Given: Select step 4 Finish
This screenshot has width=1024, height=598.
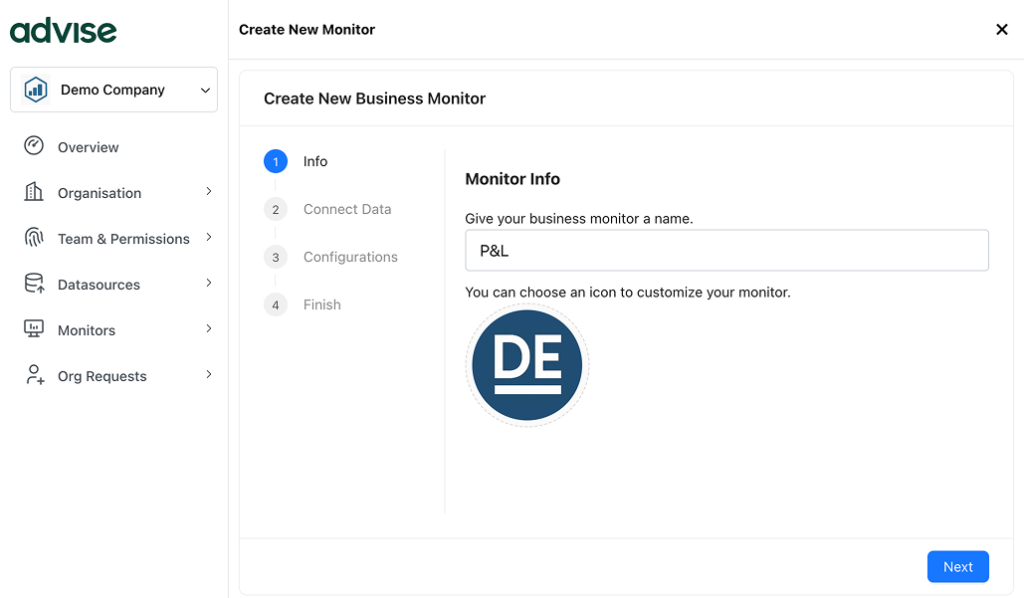Looking at the screenshot, I should coord(321,305).
